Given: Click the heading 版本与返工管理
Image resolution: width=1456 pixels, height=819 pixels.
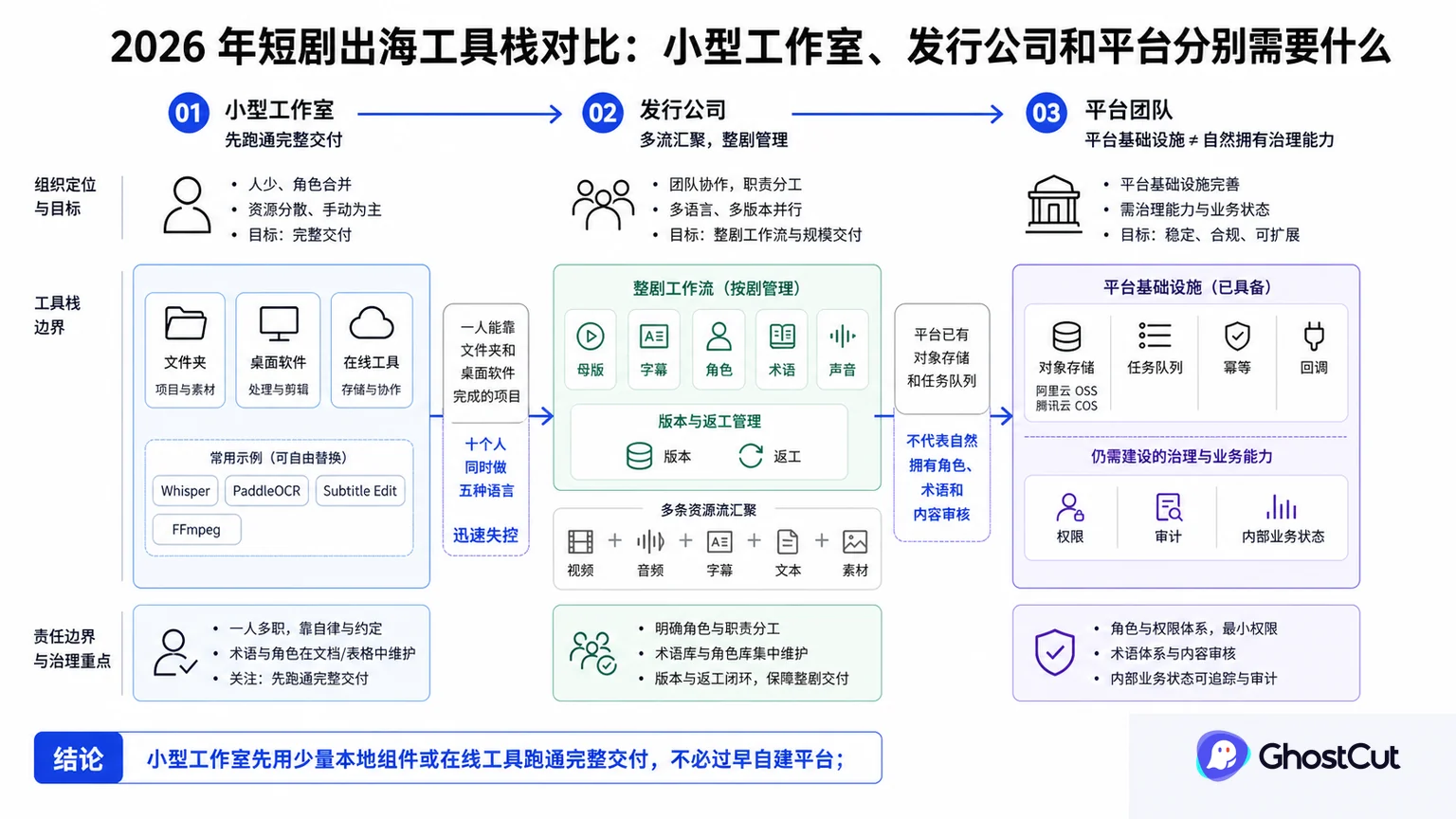Looking at the screenshot, I should 710,421.
